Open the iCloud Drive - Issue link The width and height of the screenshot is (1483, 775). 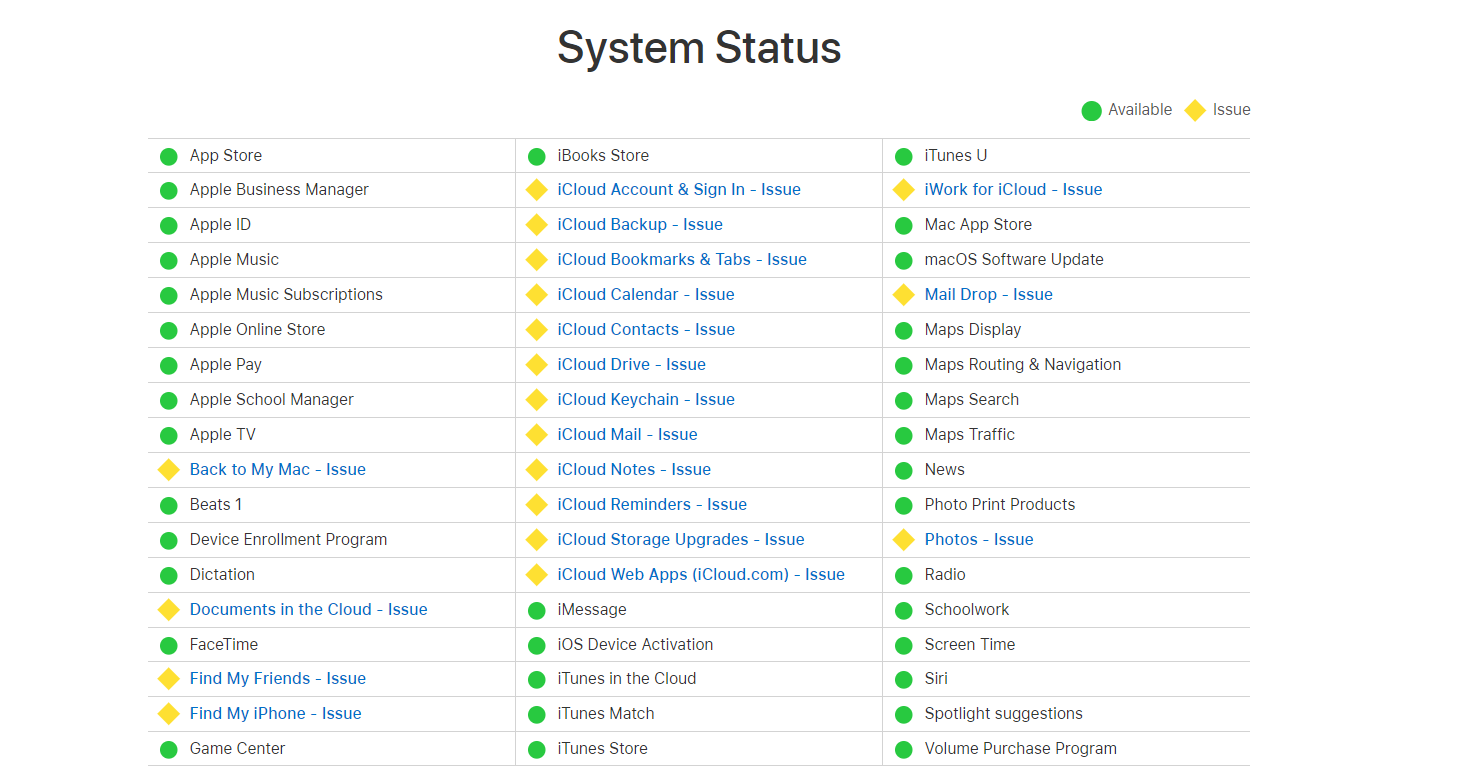[632, 365]
